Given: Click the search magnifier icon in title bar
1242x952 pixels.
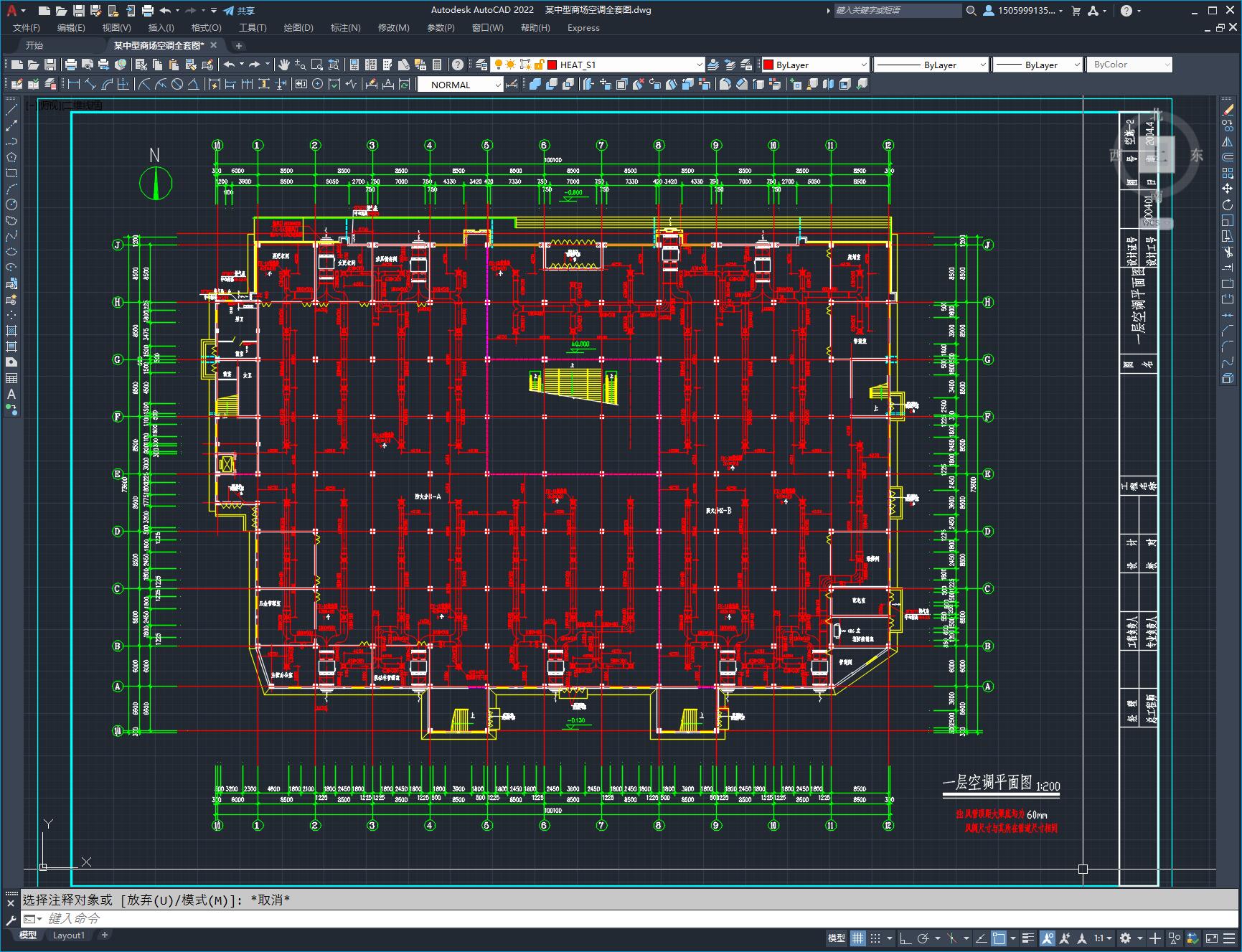Looking at the screenshot, I should tap(972, 11).
